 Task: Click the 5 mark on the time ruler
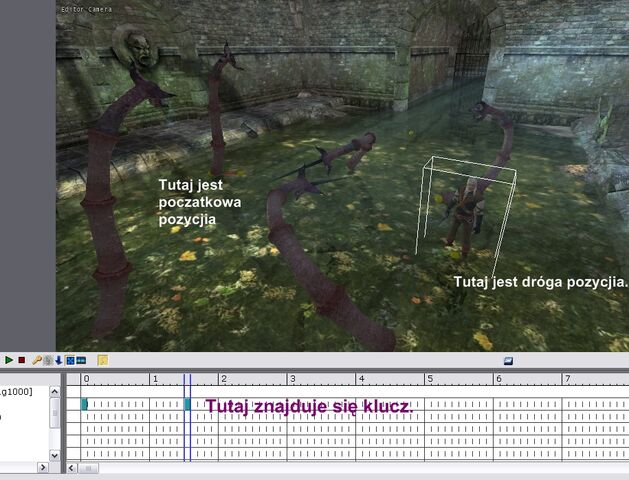pyautogui.click(x=430, y=379)
